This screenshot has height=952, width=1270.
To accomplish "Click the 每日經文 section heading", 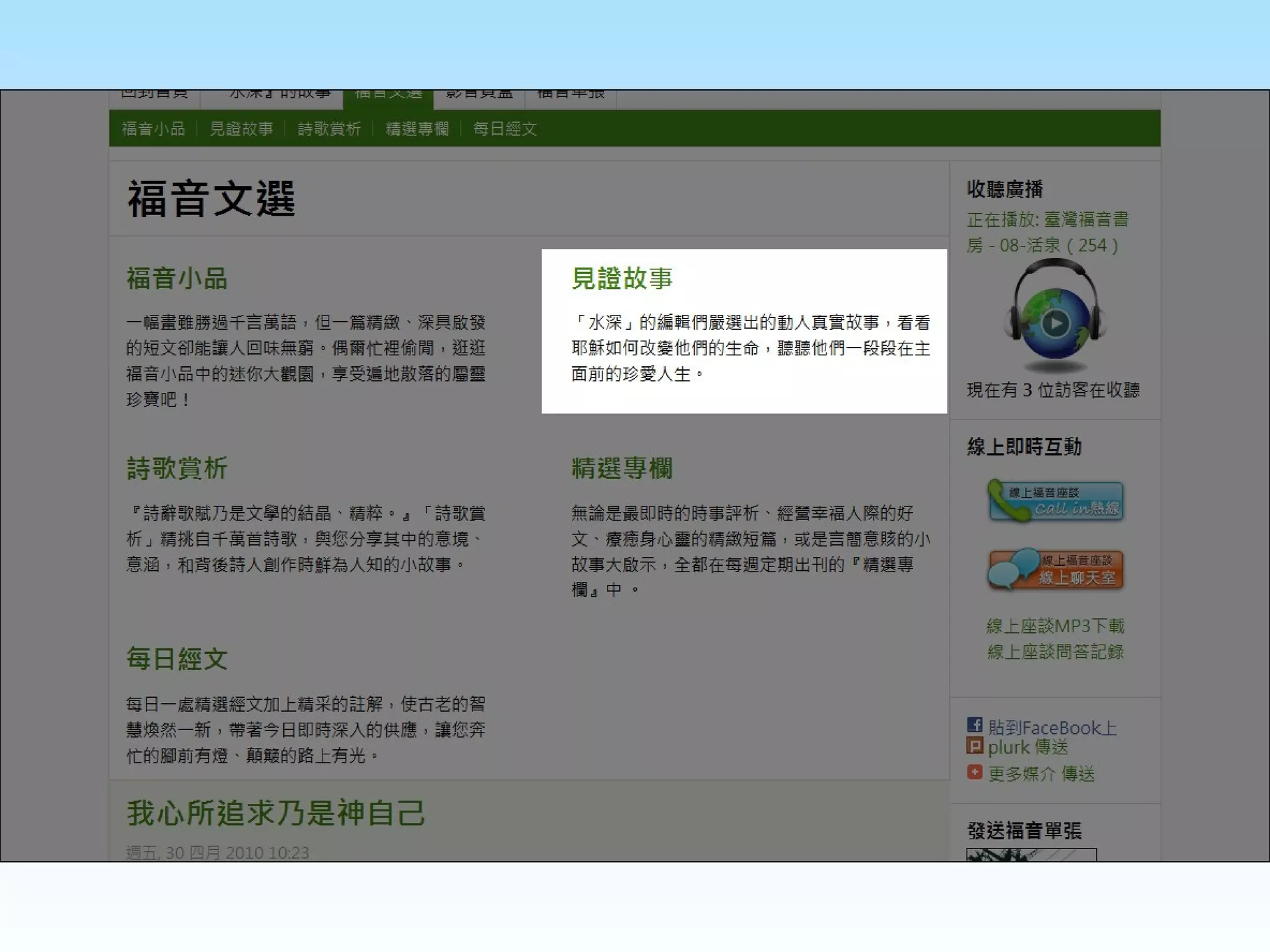I will pos(177,659).
